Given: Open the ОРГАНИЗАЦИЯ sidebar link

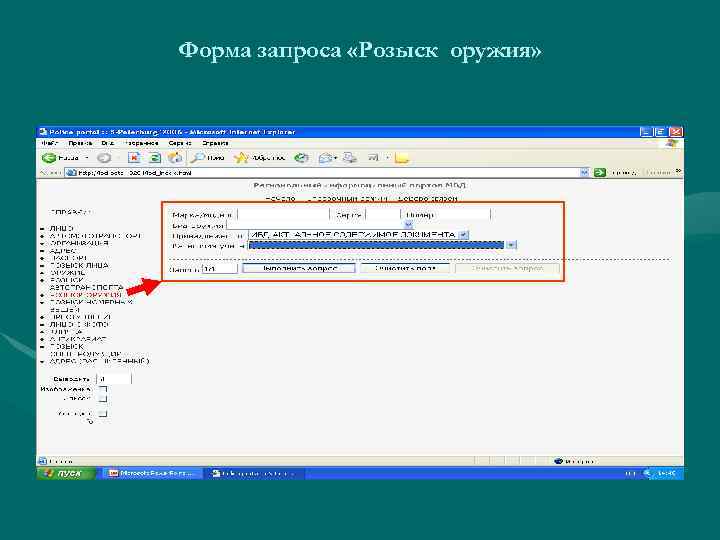Looking at the screenshot, I should pyautogui.click(x=79, y=243).
